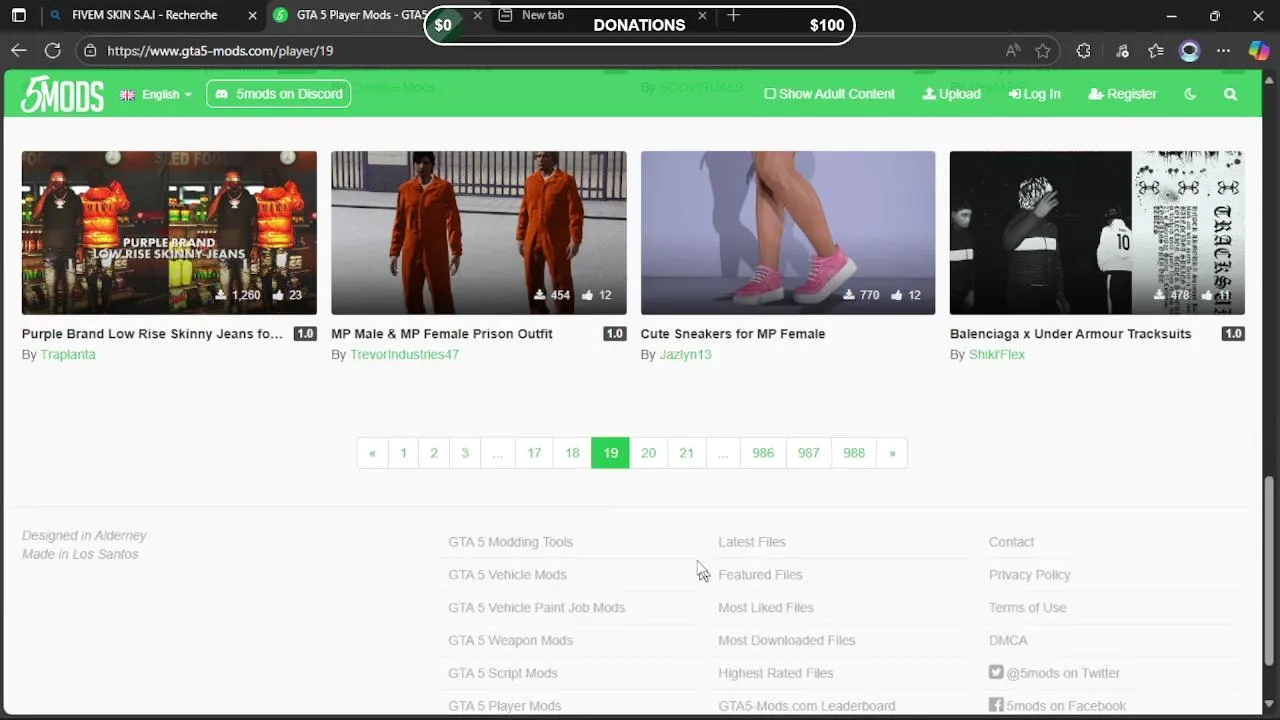The image size is (1280, 720).
Task: Open the browser settings ellipsis menu
Action: point(1223,50)
